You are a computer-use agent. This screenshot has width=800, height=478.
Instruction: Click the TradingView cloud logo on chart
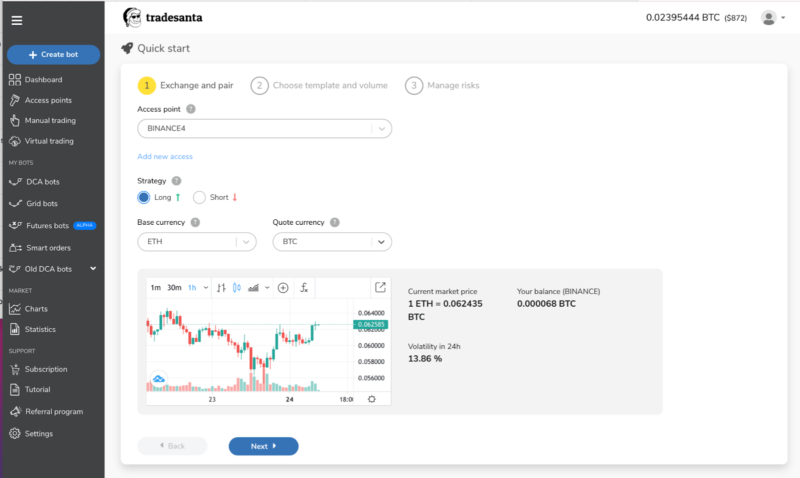159,379
